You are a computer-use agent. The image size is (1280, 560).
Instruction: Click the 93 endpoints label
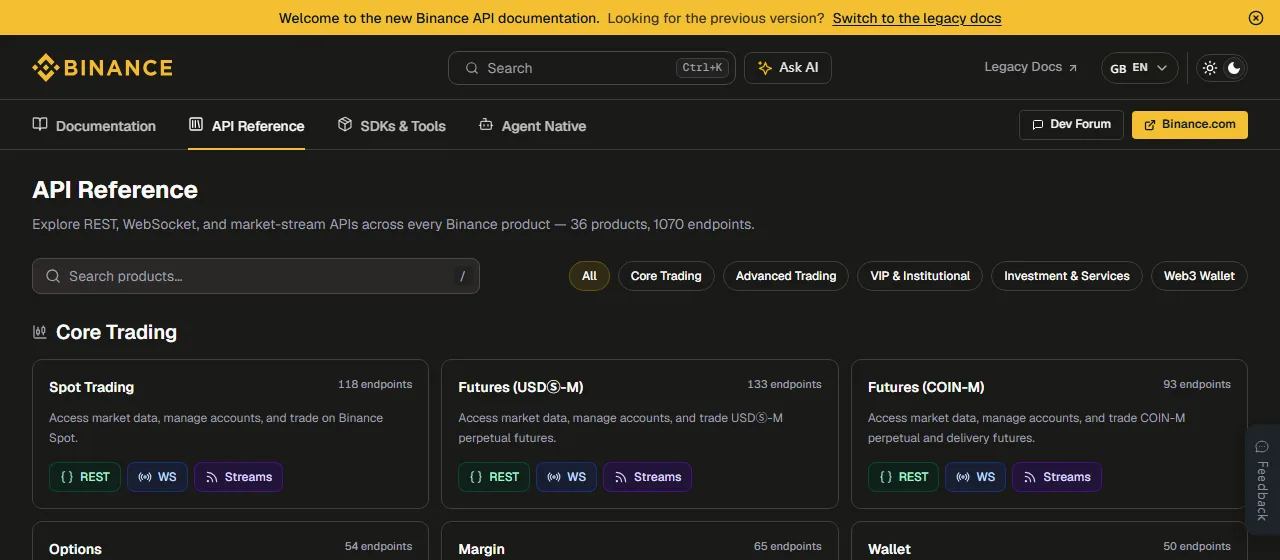[x=1197, y=384]
